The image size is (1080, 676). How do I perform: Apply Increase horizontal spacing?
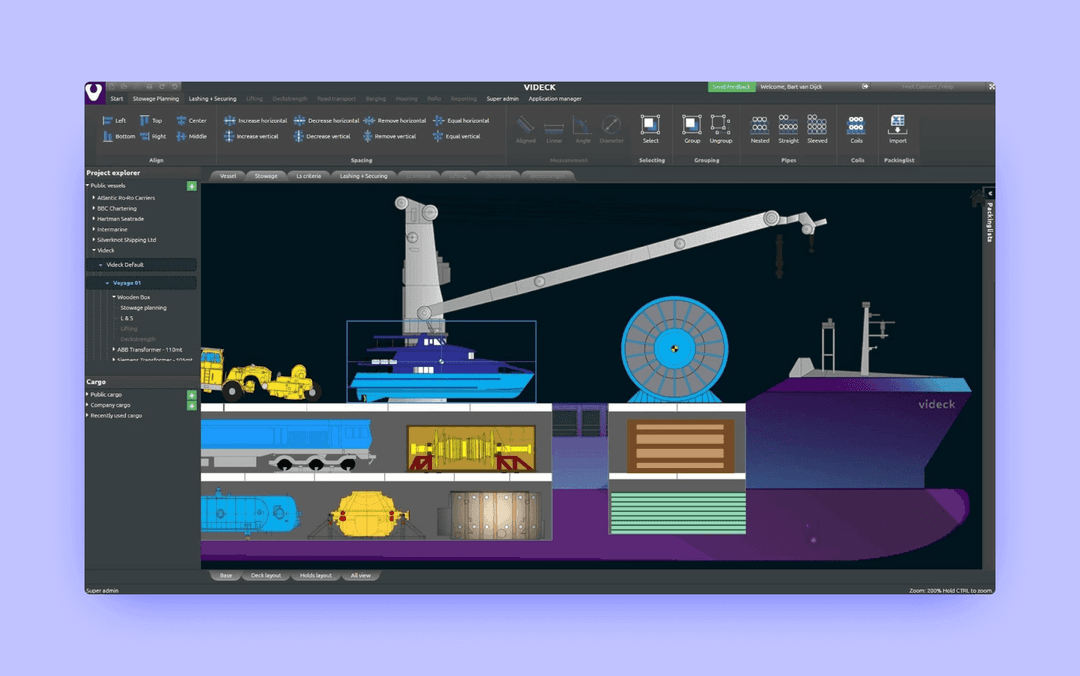[x=256, y=121]
